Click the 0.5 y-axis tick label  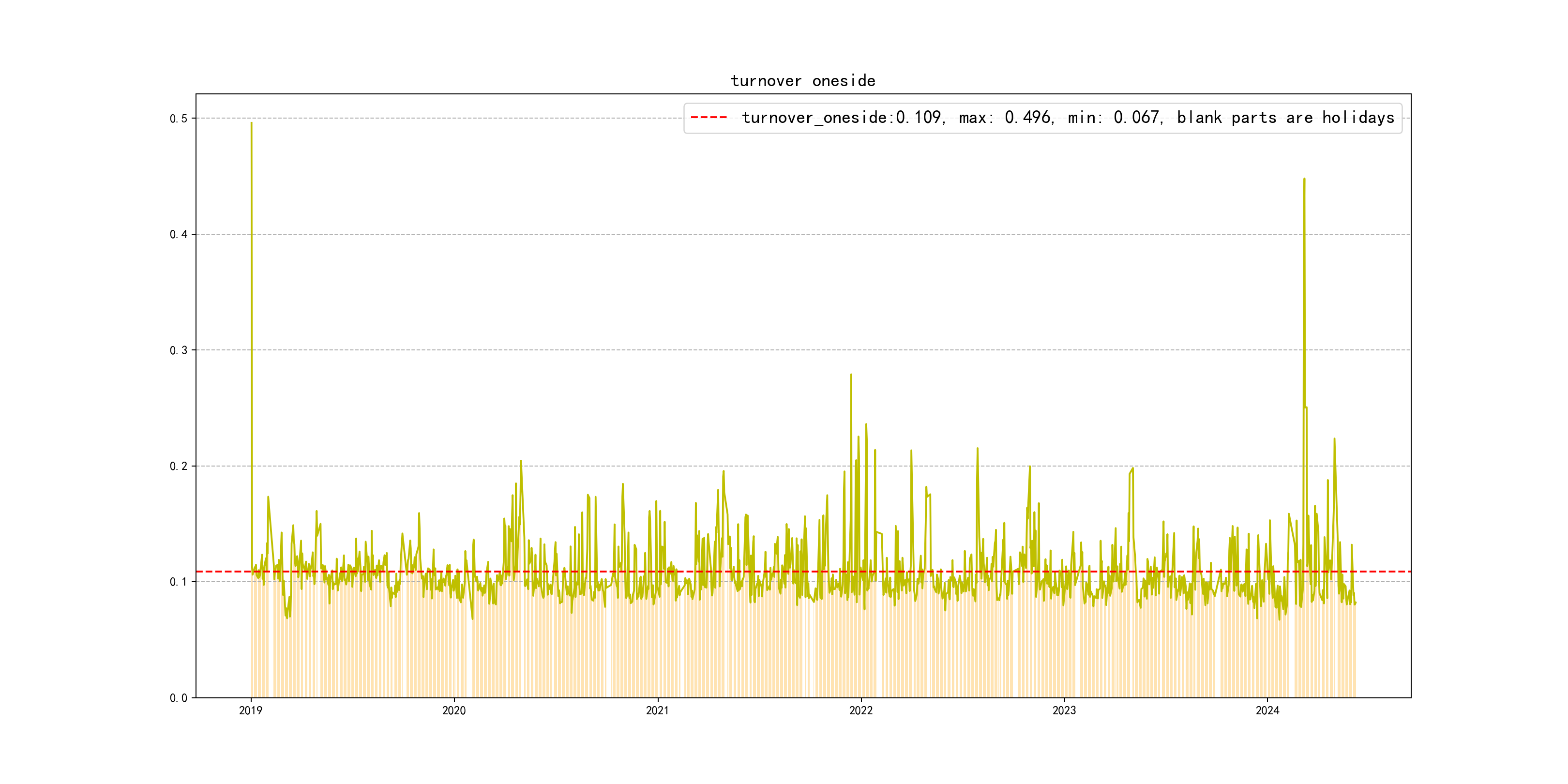[179, 119]
